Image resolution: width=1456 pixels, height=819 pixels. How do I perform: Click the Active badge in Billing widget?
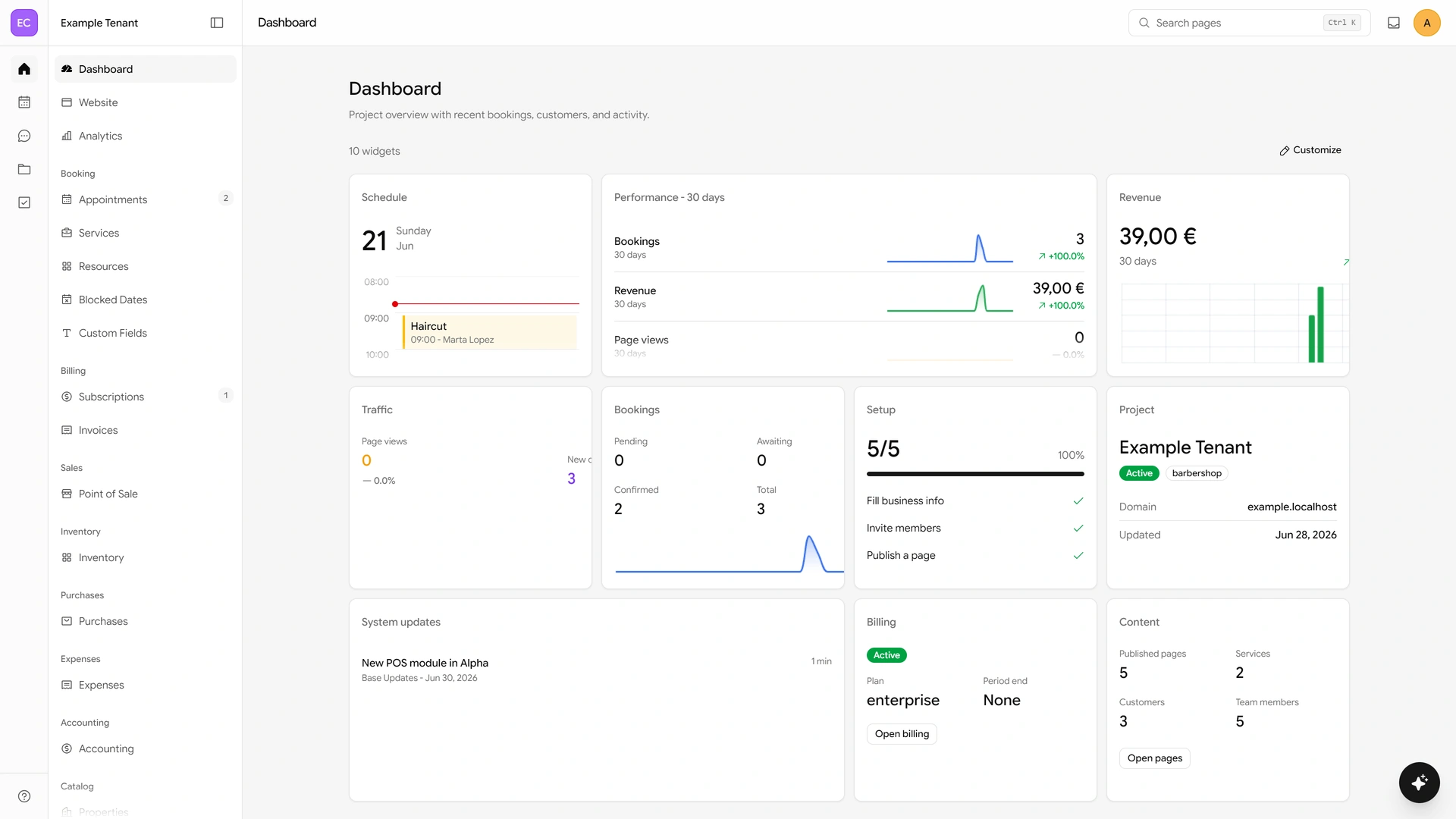point(886,655)
